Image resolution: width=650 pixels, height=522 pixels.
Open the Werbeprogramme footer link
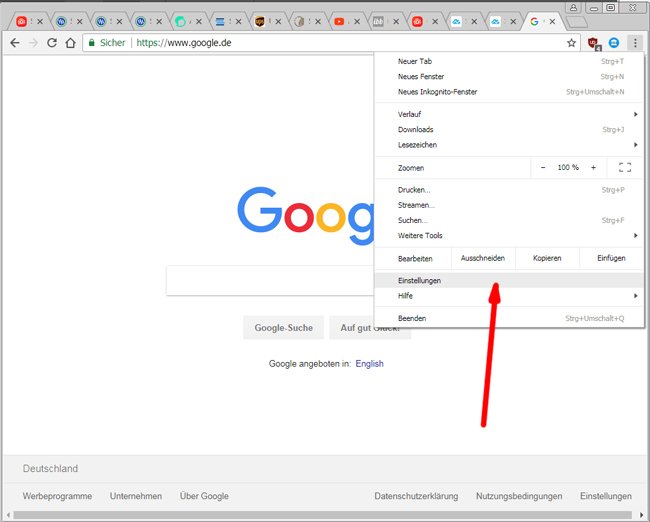click(x=57, y=496)
